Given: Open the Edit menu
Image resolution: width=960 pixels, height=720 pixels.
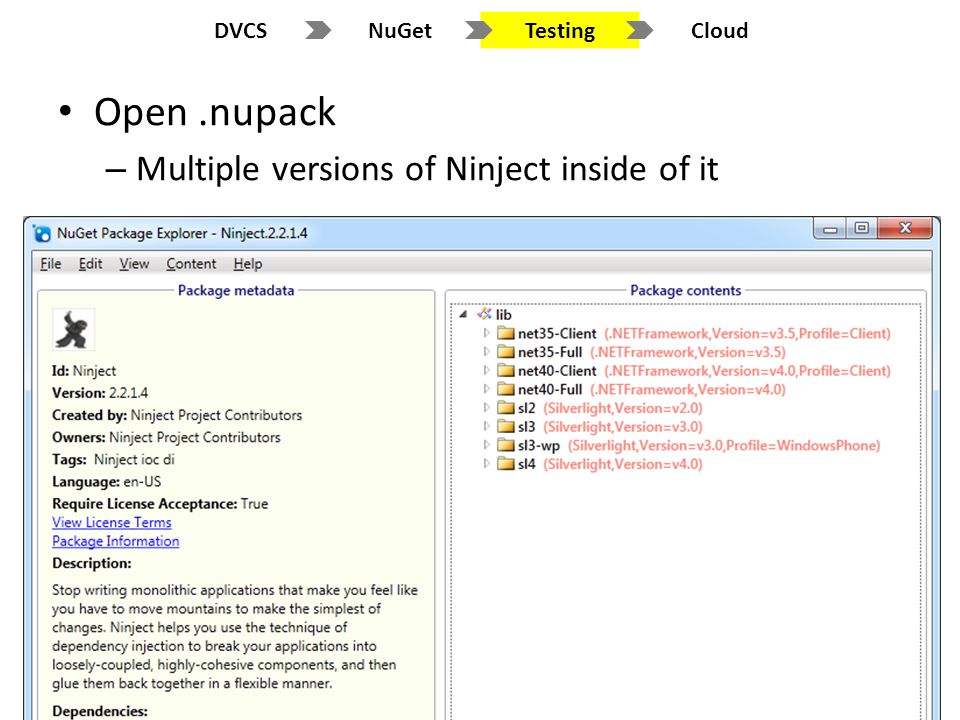Looking at the screenshot, I should (90, 264).
